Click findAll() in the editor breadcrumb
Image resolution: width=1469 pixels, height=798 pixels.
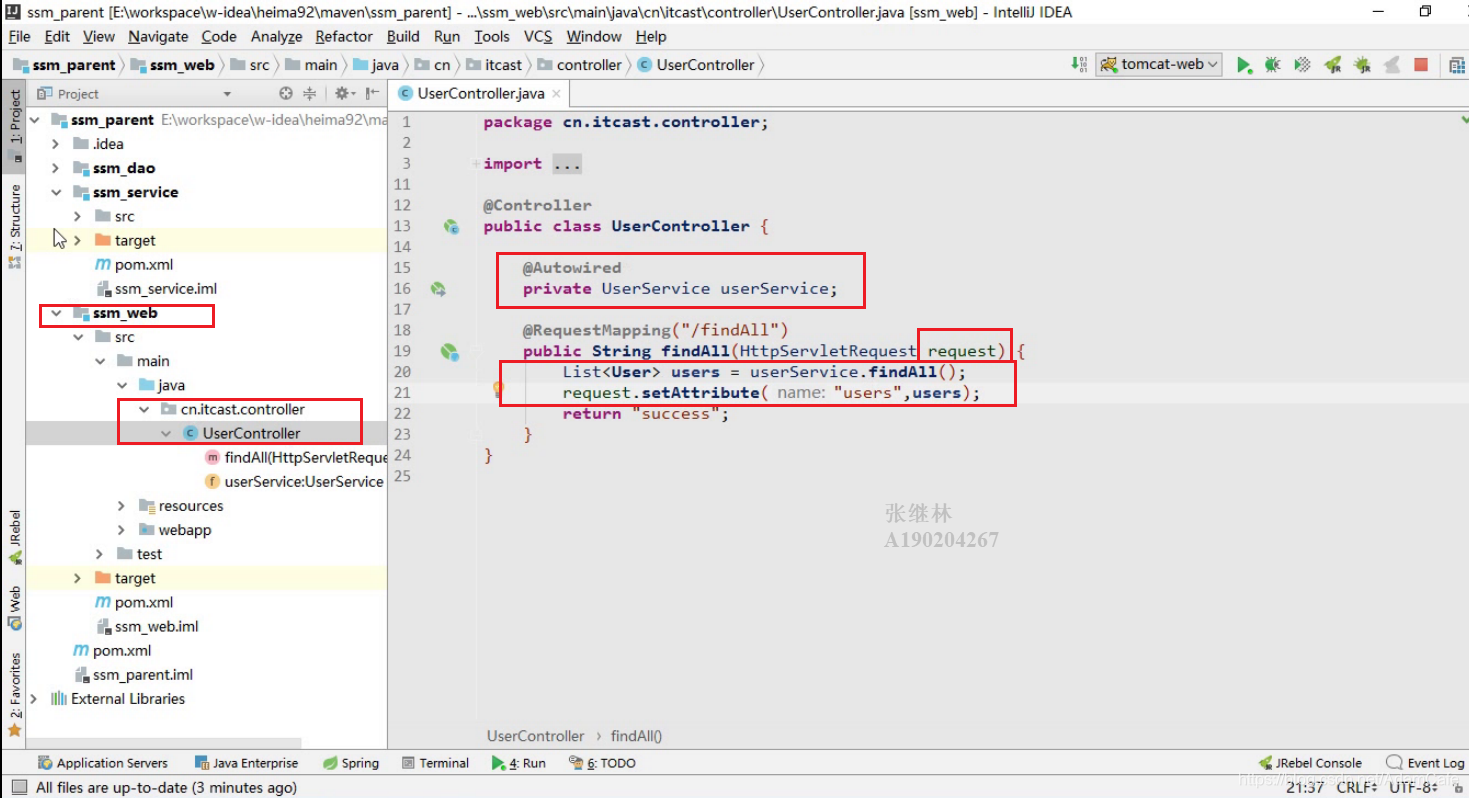click(x=636, y=736)
